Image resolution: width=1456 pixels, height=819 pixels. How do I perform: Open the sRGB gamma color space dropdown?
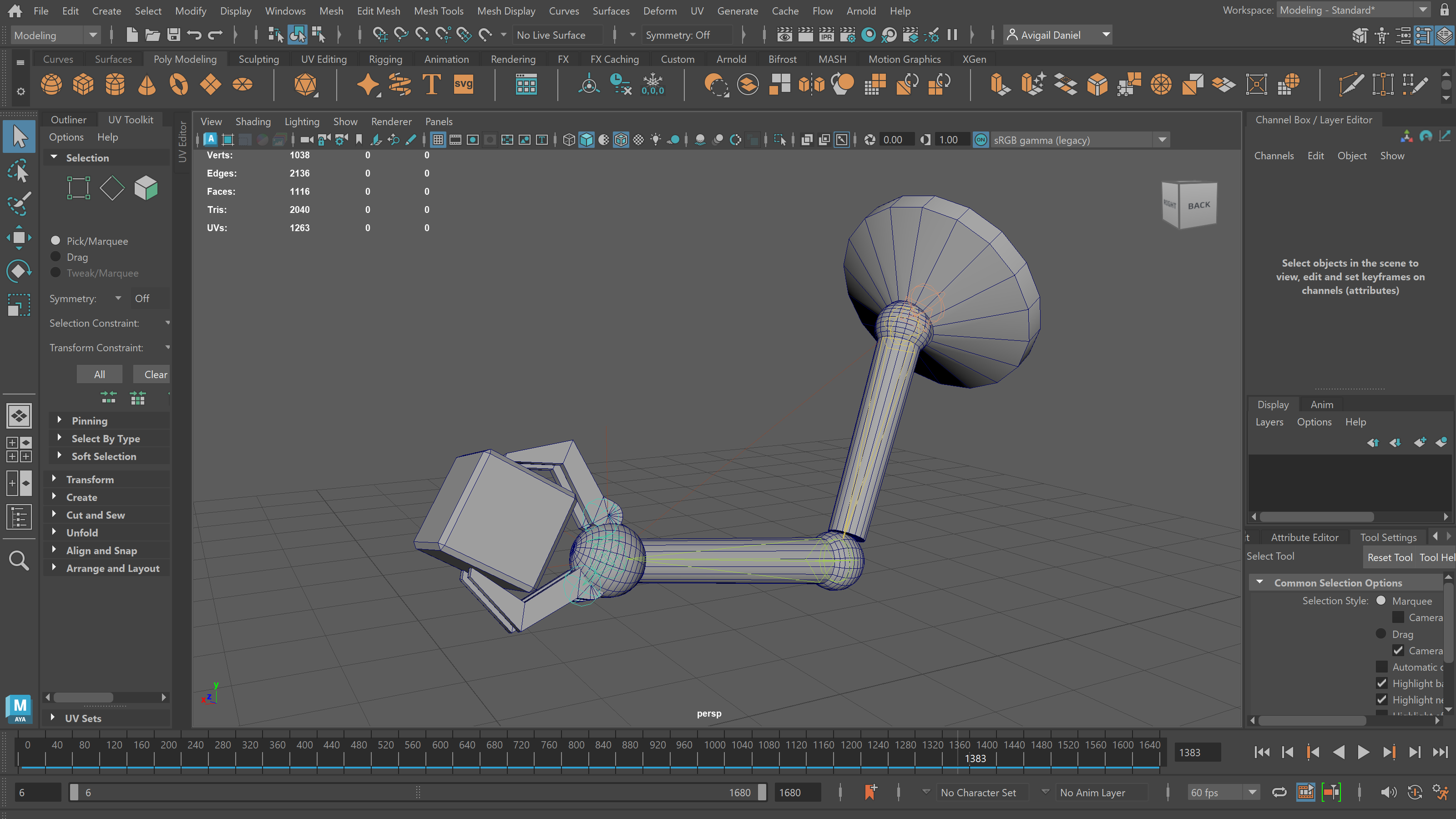pos(1163,140)
